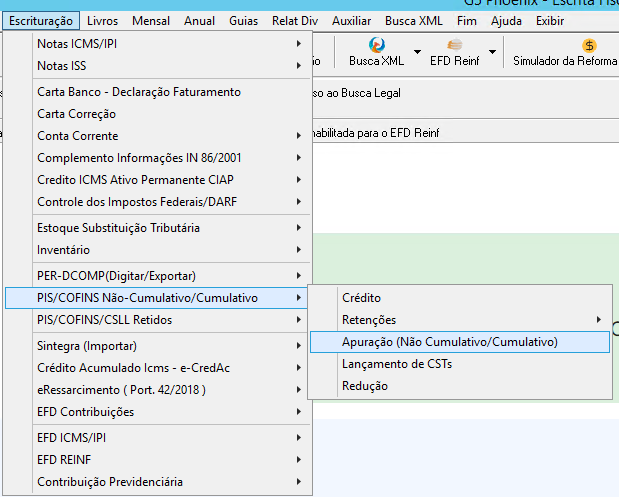Screen dimensions: 619x497
Task: Open the Ajuda menu
Action: (506, 21)
